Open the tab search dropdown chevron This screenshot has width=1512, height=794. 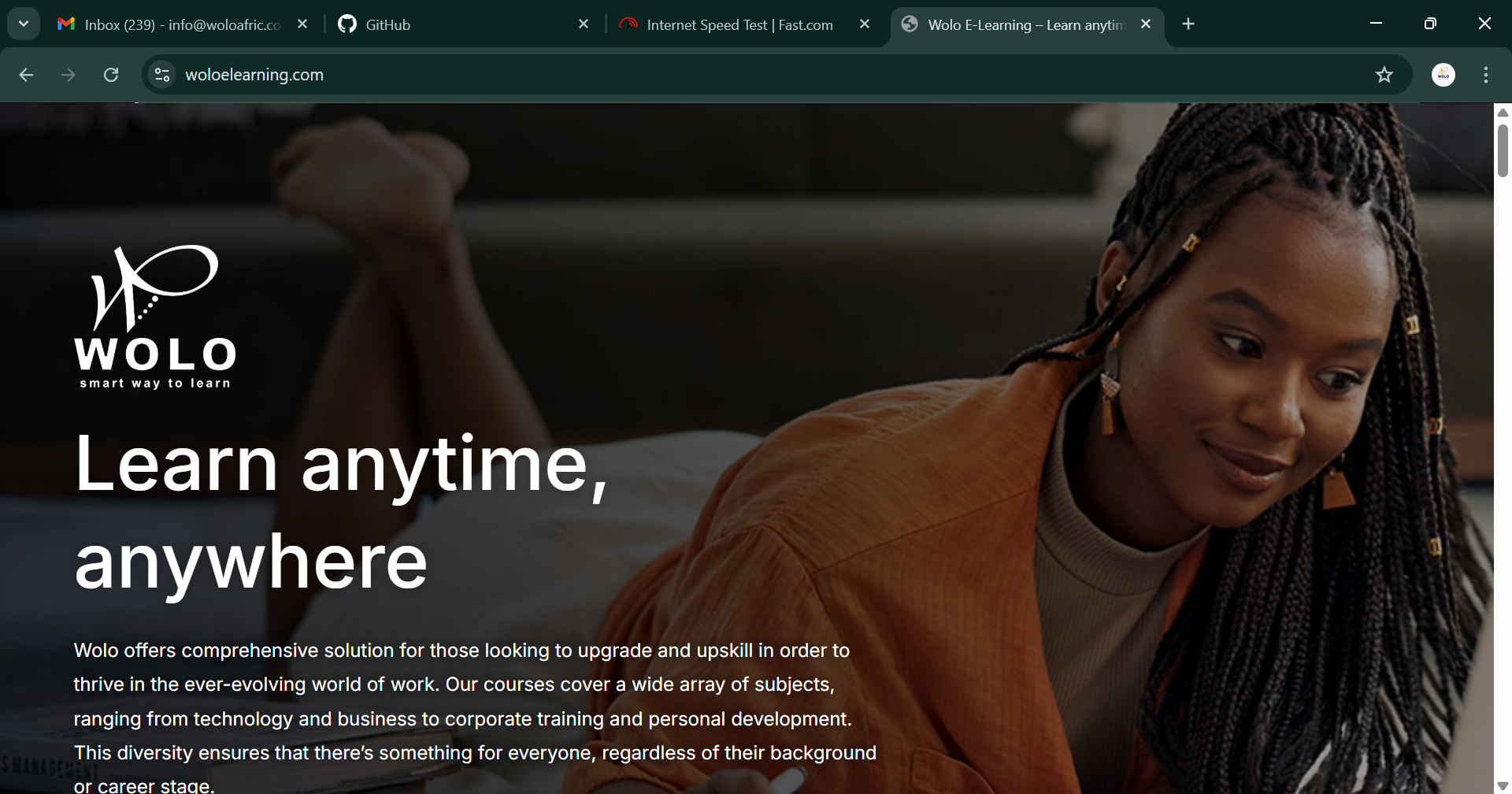23,23
